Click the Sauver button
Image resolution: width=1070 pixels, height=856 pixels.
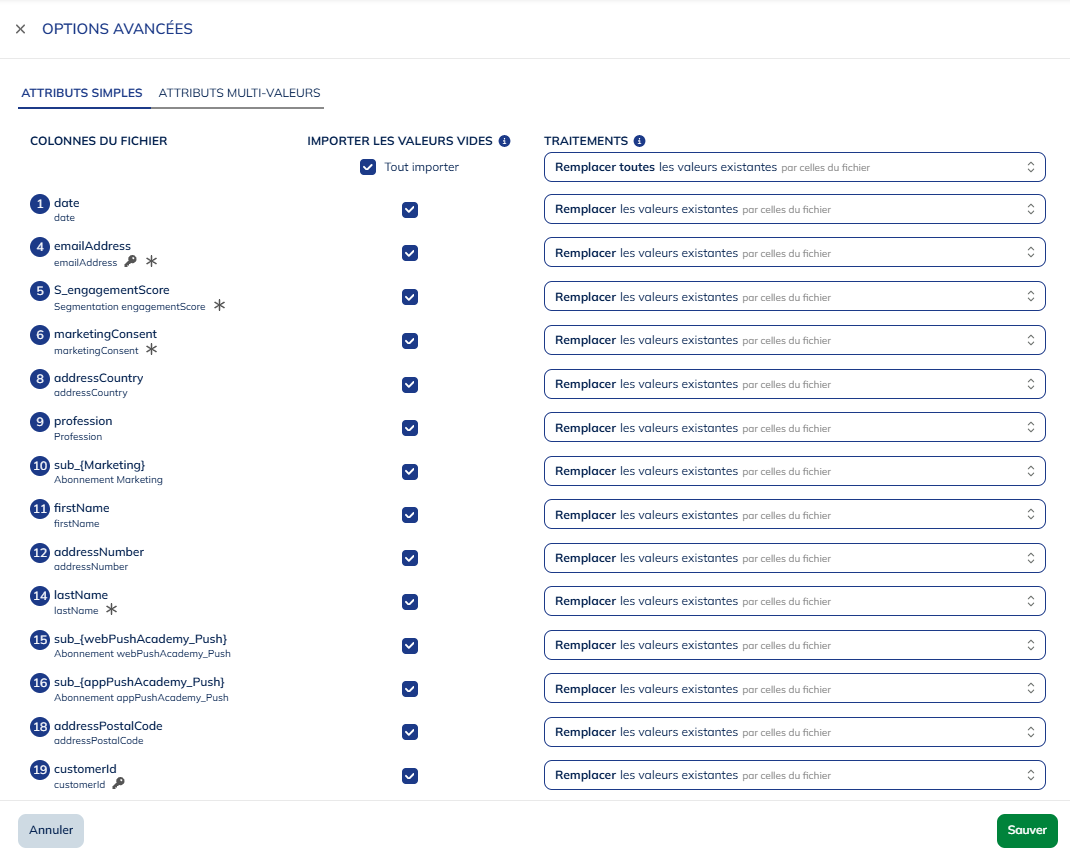coord(1027,830)
